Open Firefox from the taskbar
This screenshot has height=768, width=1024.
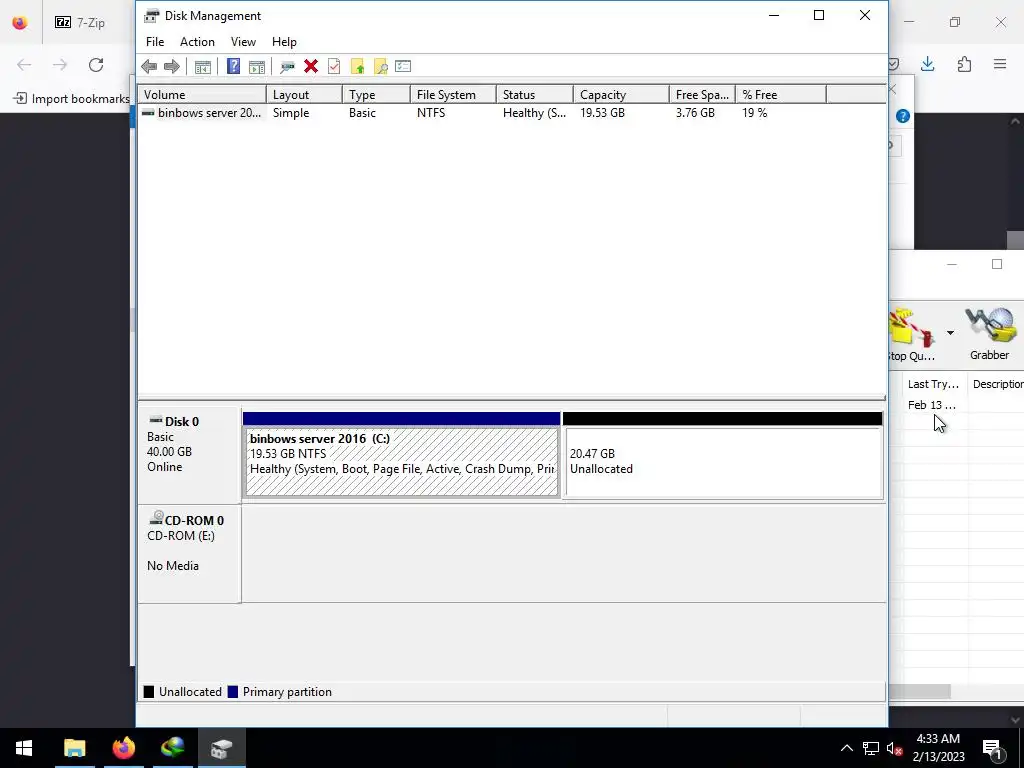pos(123,748)
